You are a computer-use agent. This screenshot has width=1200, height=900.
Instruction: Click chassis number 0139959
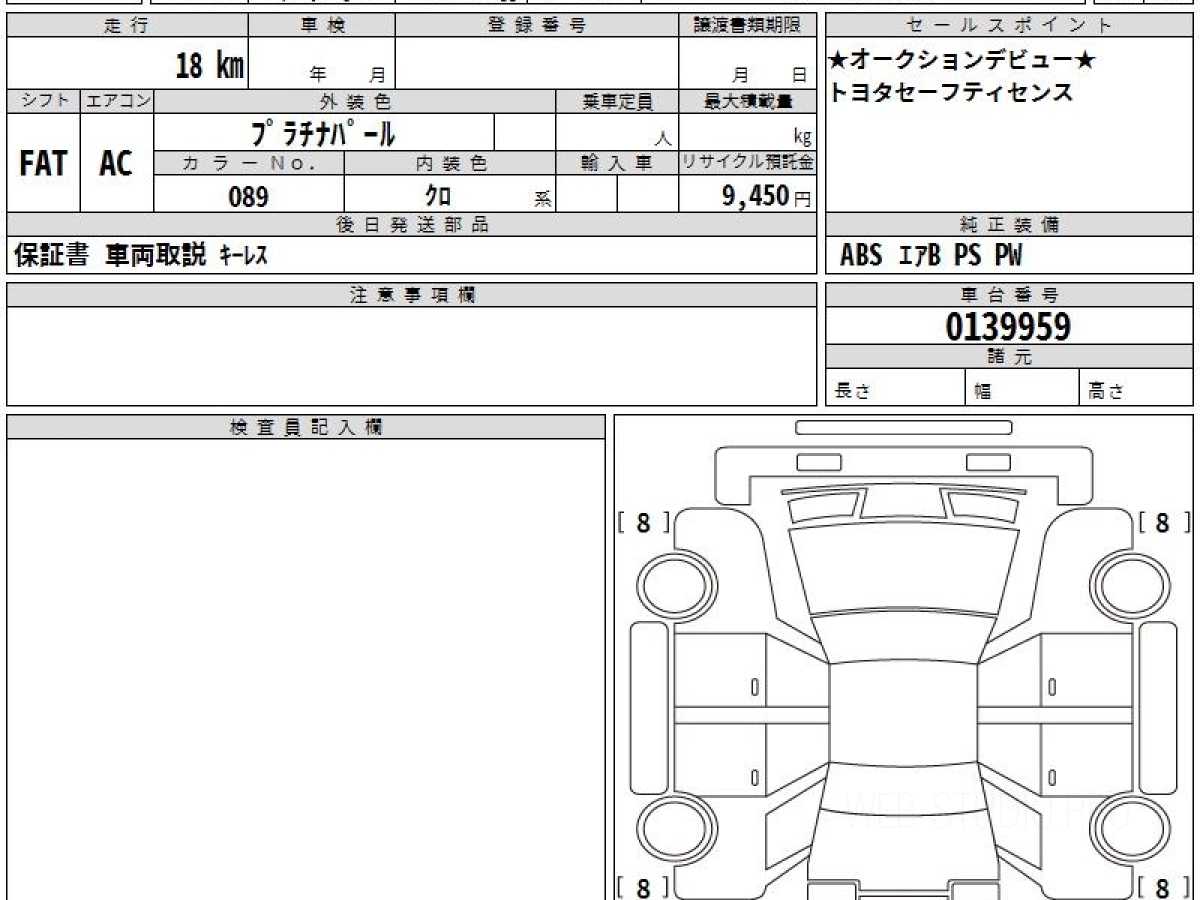click(1008, 327)
